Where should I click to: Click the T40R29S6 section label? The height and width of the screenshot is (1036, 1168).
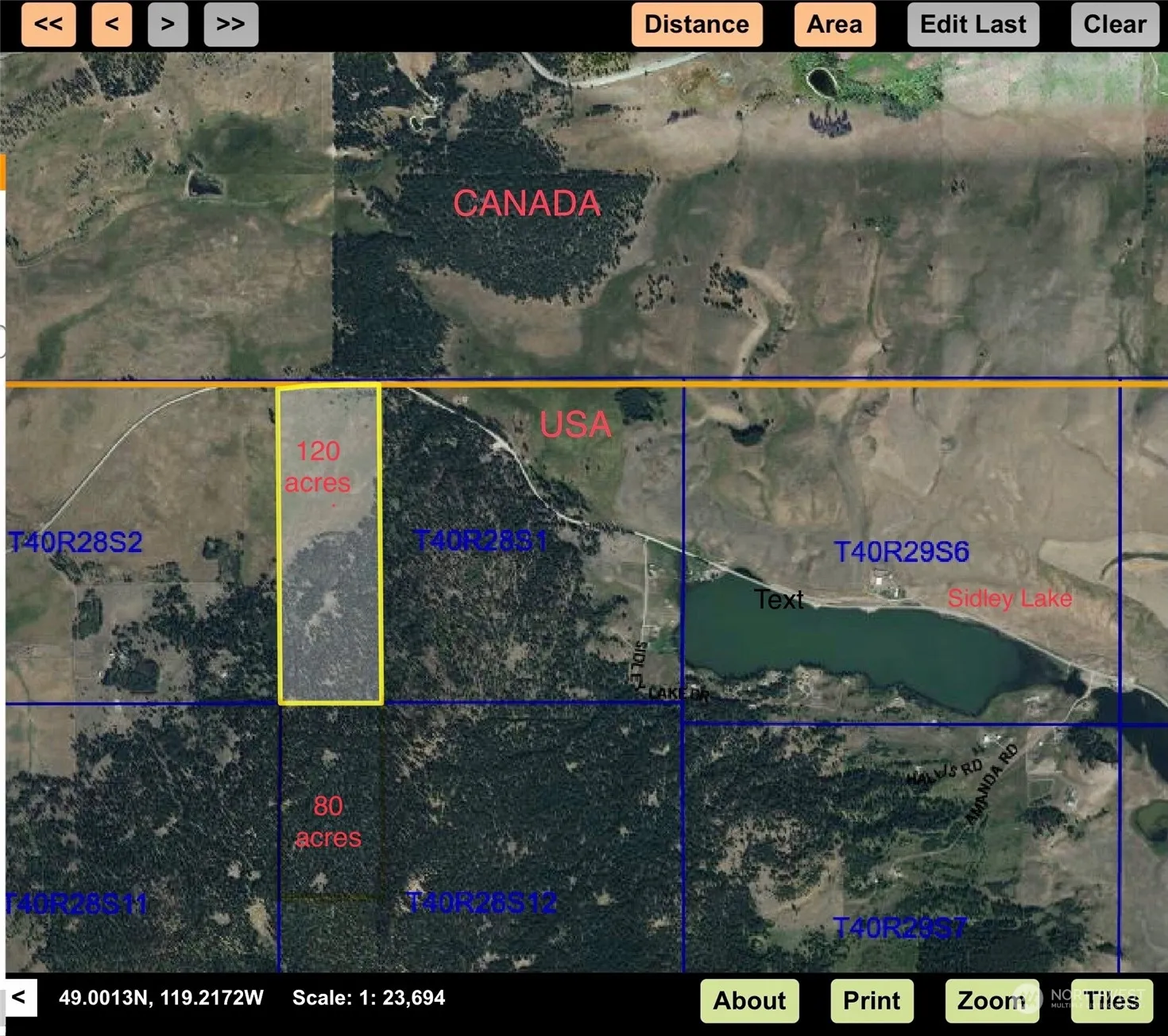pyautogui.click(x=901, y=551)
